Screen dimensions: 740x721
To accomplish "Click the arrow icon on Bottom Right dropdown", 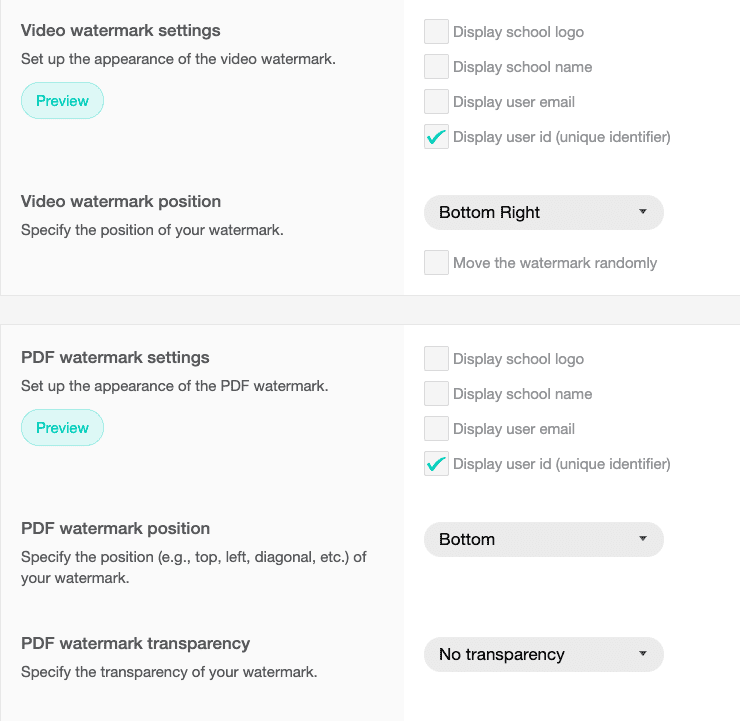I will coord(642,212).
